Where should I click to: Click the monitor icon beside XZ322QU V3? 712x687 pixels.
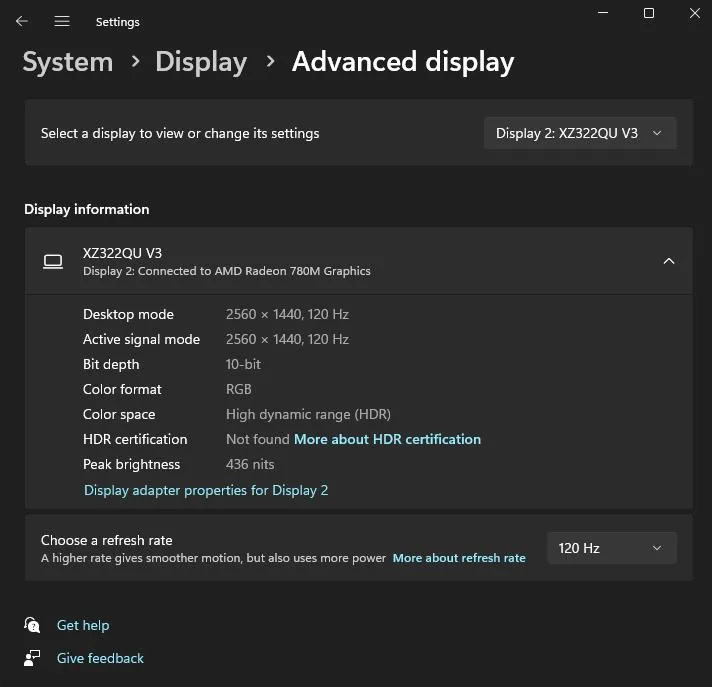coord(53,262)
